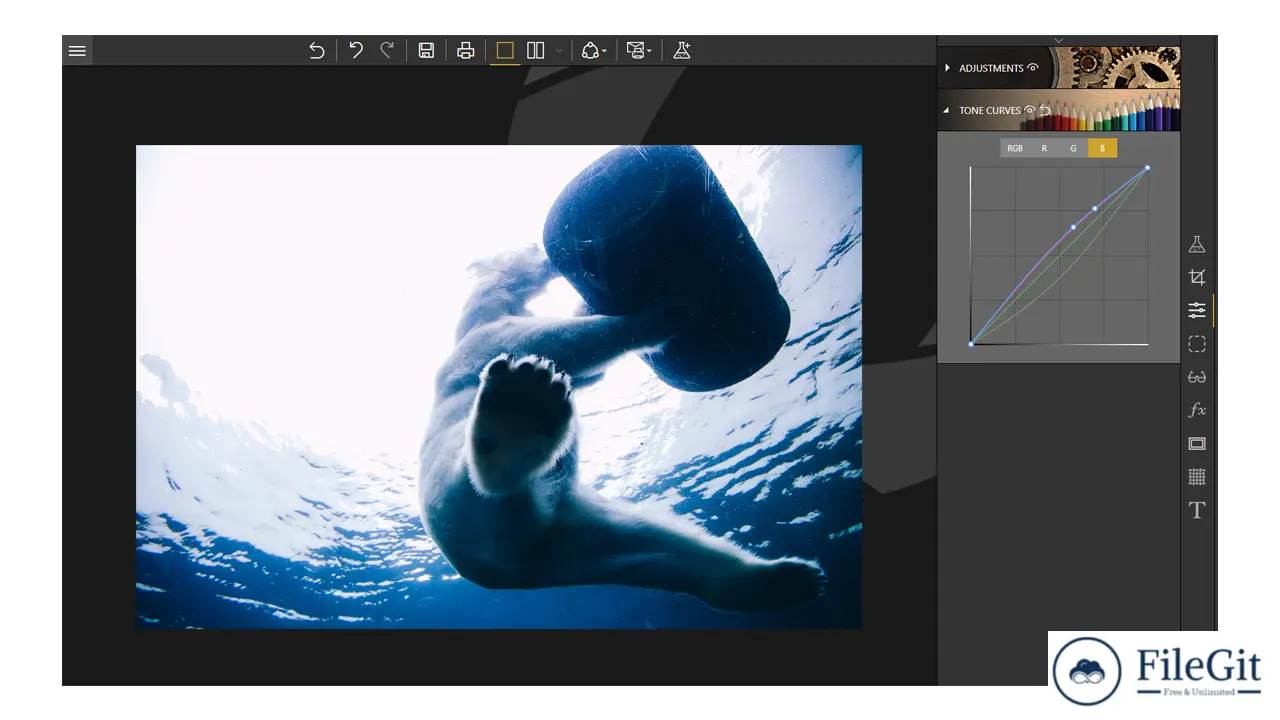Select the B curve channel
The image size is (1280, 720).
pos(1102,148)
